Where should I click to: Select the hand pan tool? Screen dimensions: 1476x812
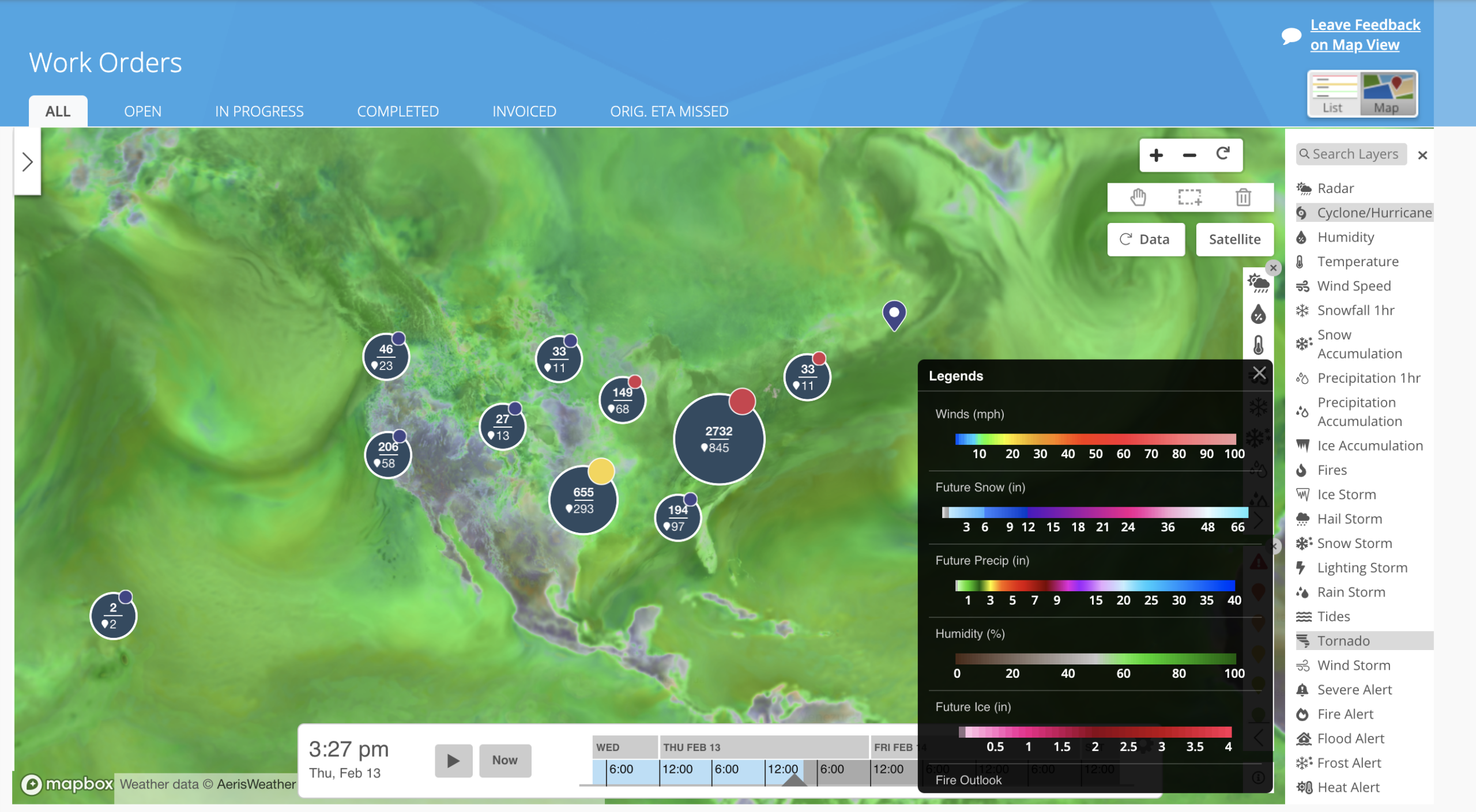pyautogui.click(x=1138, y=197)
